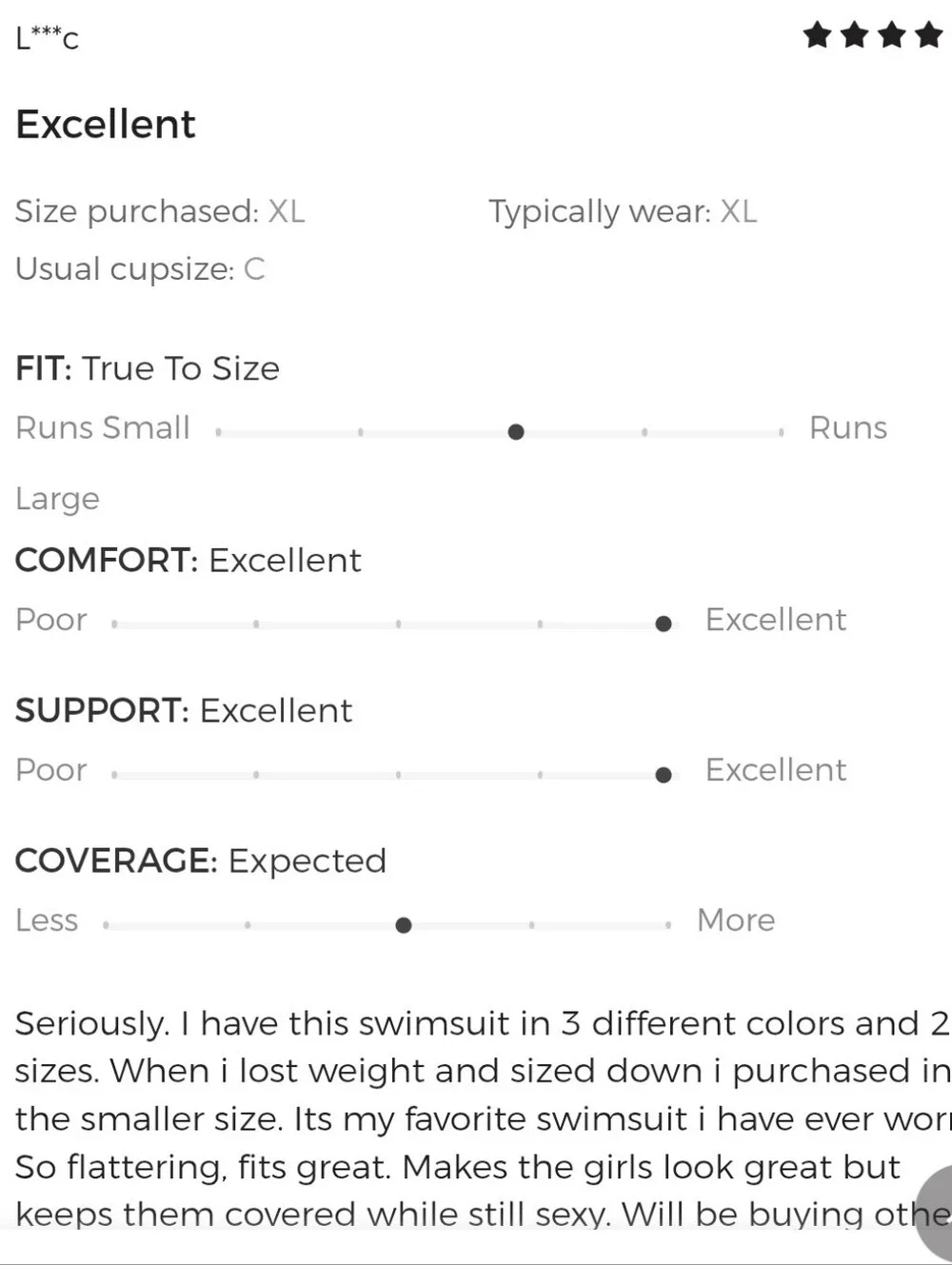
Task: Click the fourth star in the rating
Action: pos(929,36)
